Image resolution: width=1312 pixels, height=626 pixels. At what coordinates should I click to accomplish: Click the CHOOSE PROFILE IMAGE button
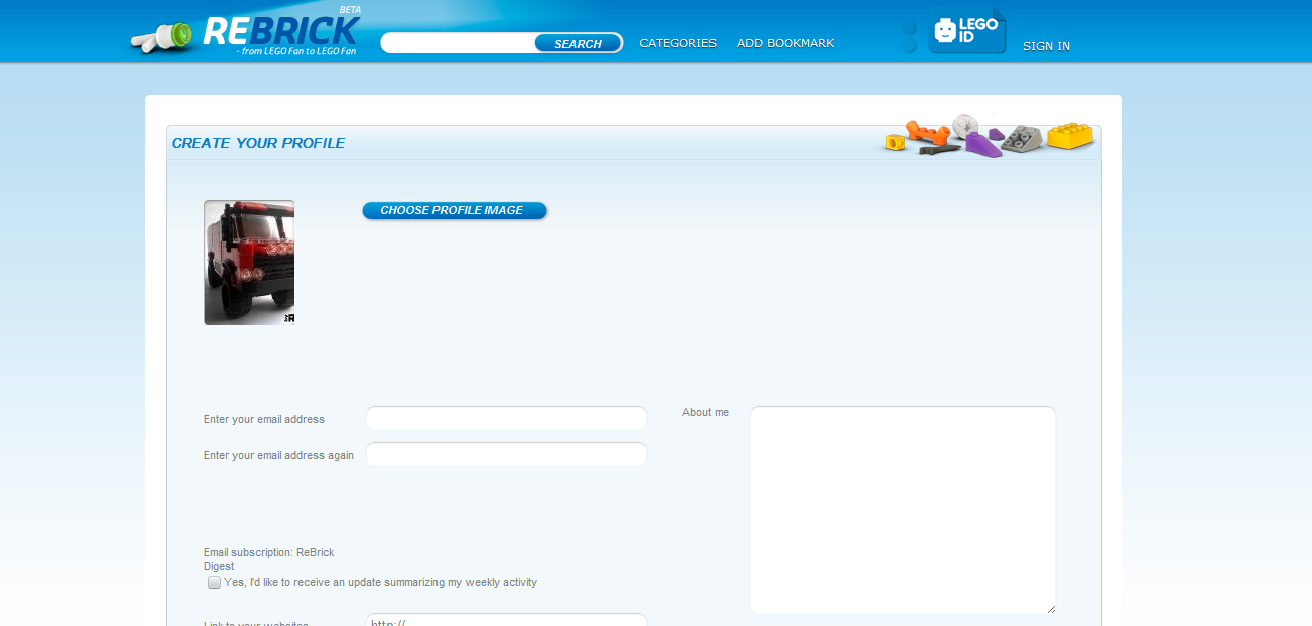454,210
